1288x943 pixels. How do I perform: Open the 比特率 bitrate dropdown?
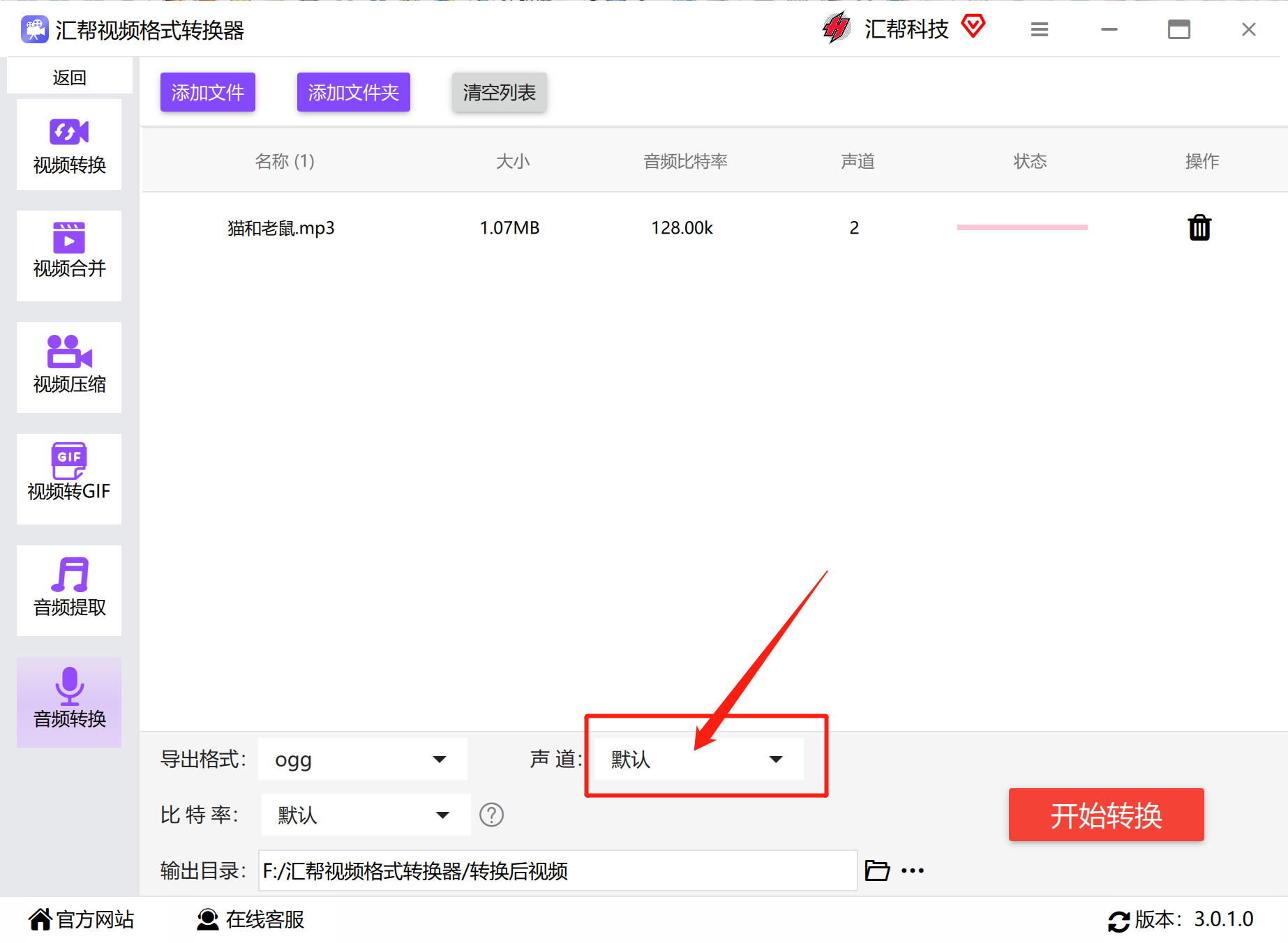[366, 815]
